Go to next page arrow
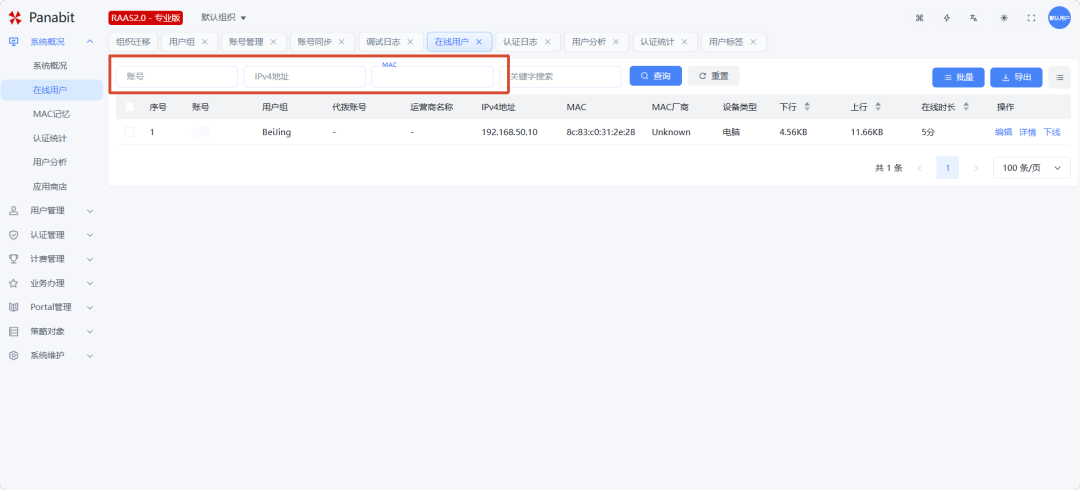 (976, 167)
